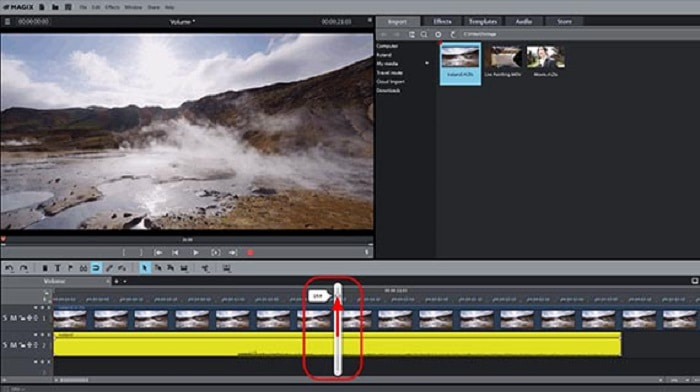Open Cloud Import in the sidebar

[390, 82]
